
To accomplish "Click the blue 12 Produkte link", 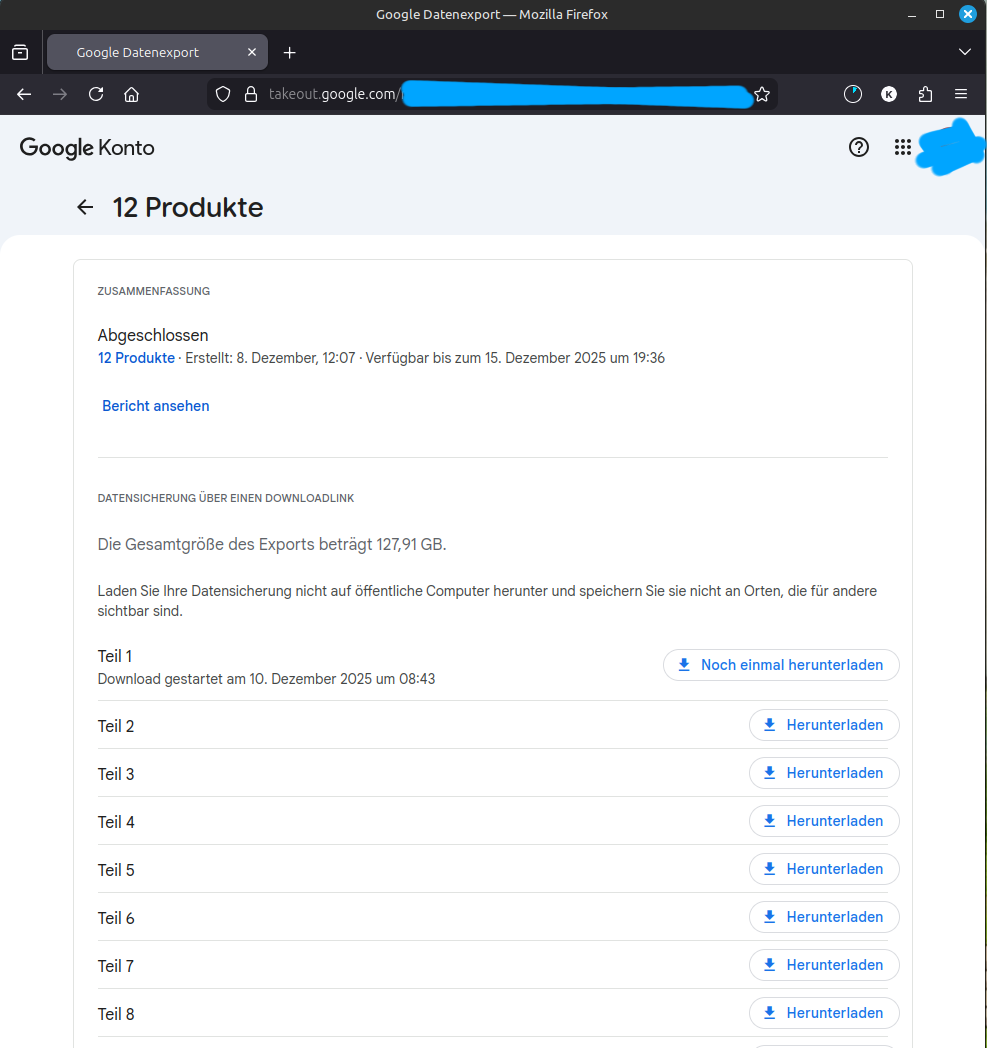I will [136, 358].
